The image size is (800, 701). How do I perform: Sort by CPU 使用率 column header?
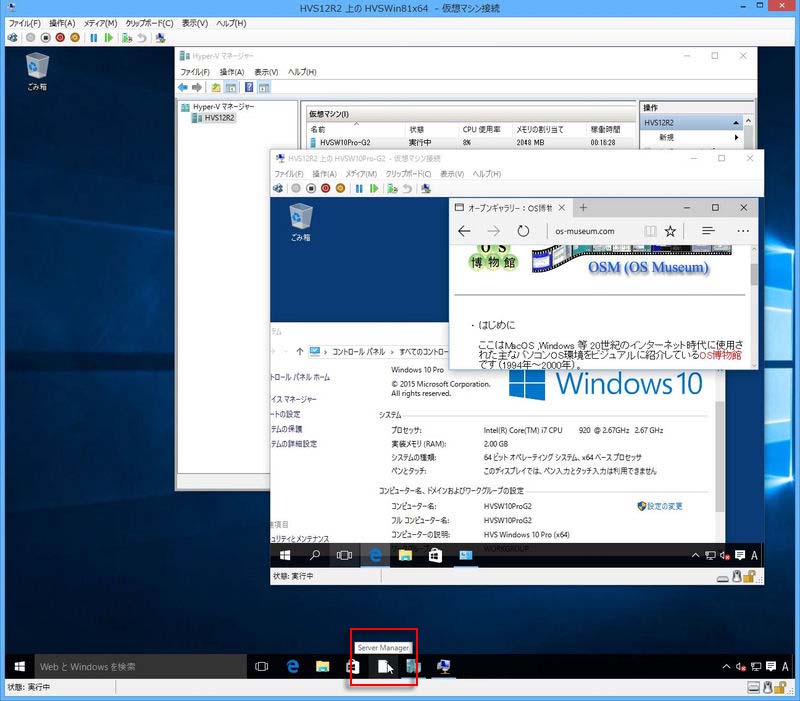point(484,130)
